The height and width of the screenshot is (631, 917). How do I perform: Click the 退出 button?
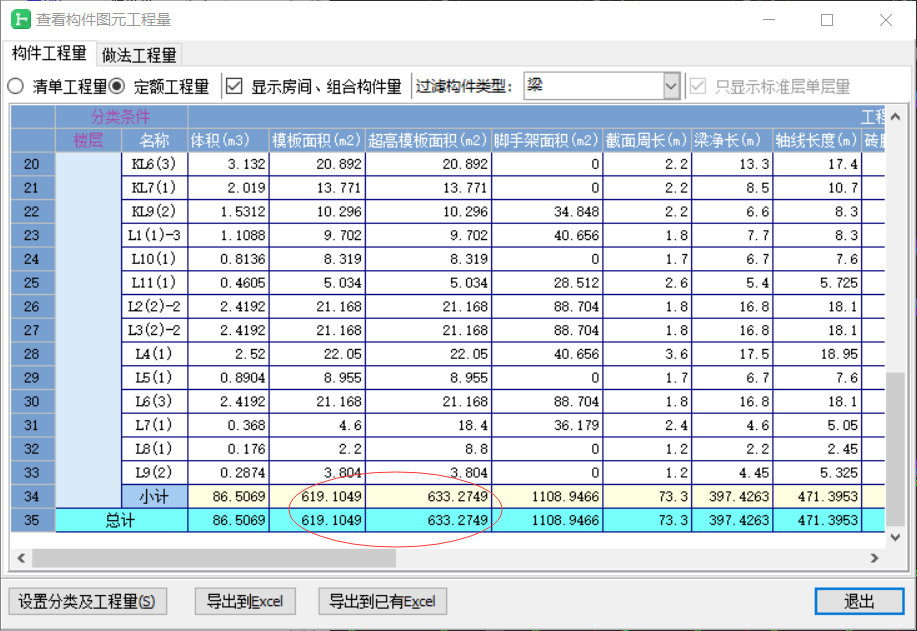[859, 601]
